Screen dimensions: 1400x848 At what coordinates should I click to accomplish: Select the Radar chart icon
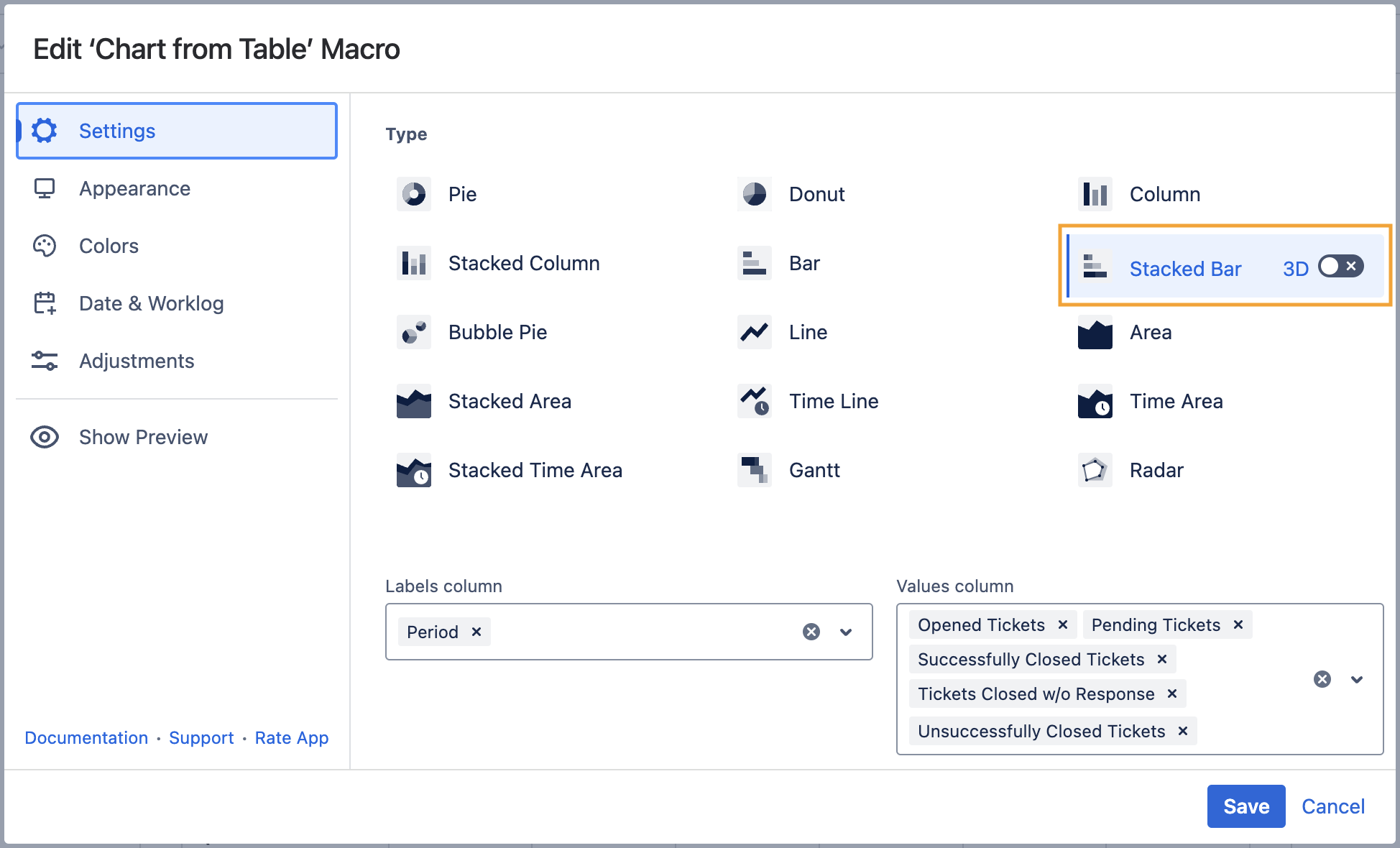[x=1095, y=470]
